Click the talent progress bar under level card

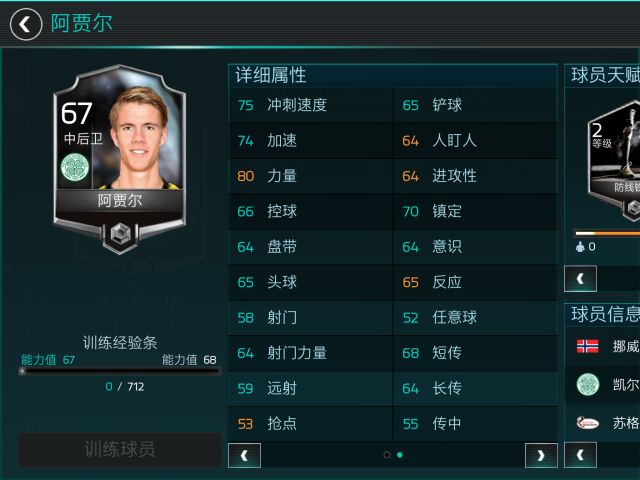point(607,233)
